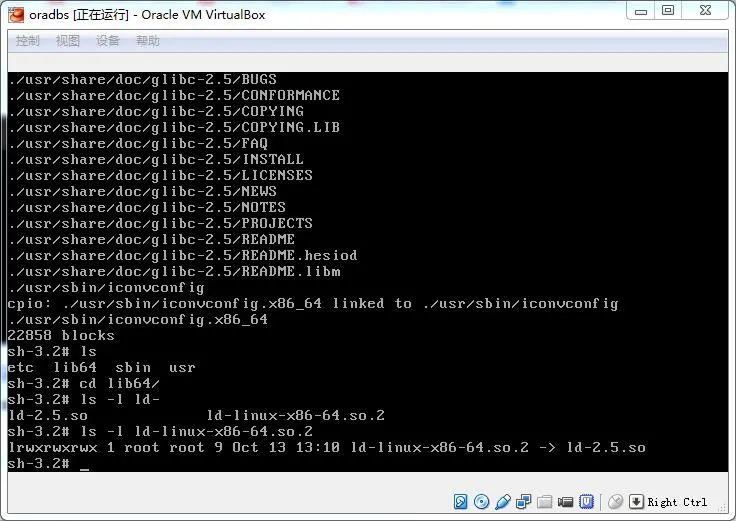
Task: Click the glibc-2.5/INSTALL path line
Action: tap(156, 159)
